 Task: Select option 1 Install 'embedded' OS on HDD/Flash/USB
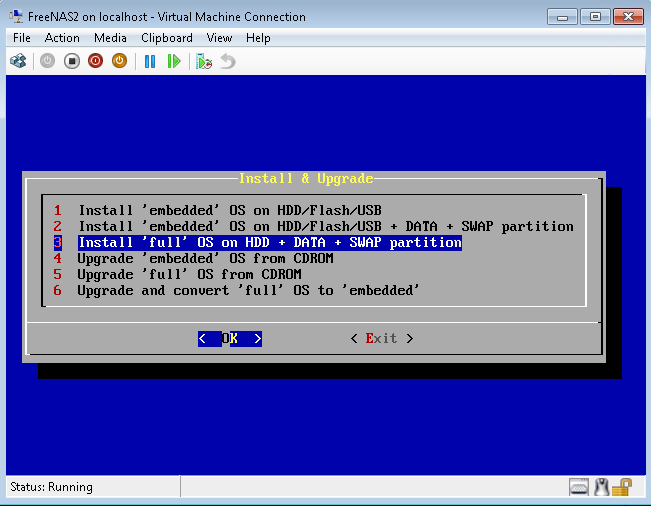pos(218,210)
